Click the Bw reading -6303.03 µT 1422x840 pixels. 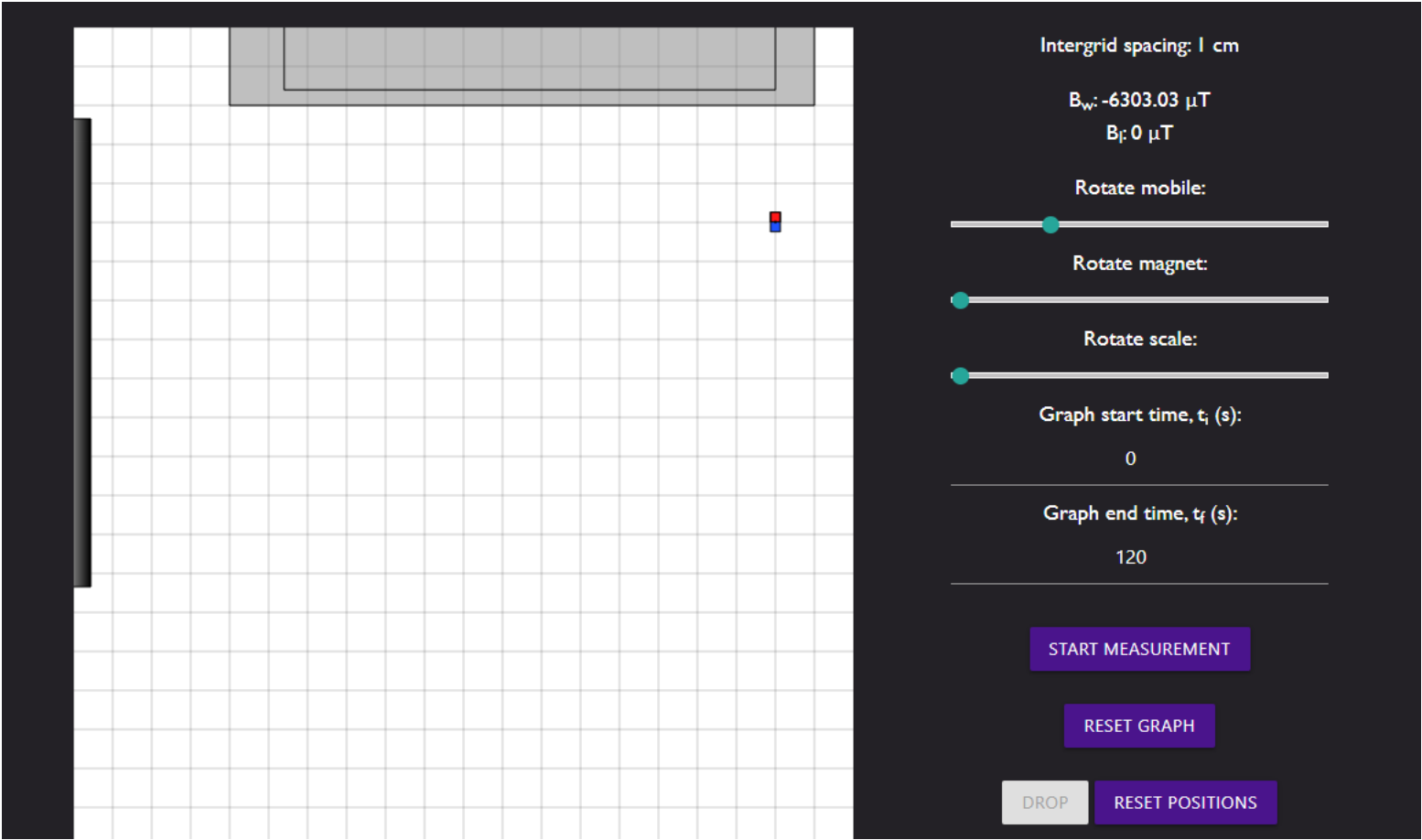click(1139, 100)
